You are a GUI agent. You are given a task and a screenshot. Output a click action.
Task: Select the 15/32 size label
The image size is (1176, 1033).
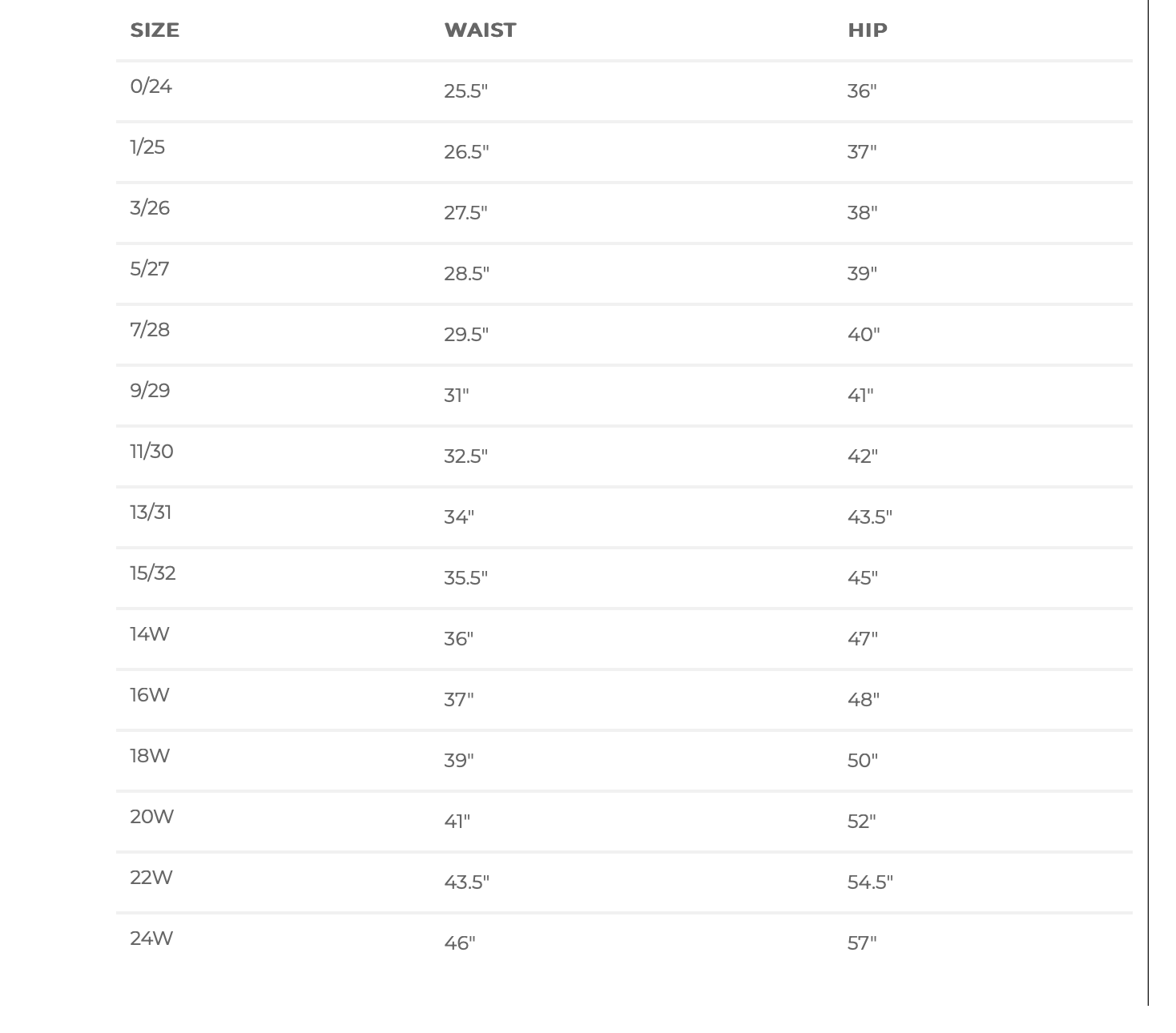point(153,573)
